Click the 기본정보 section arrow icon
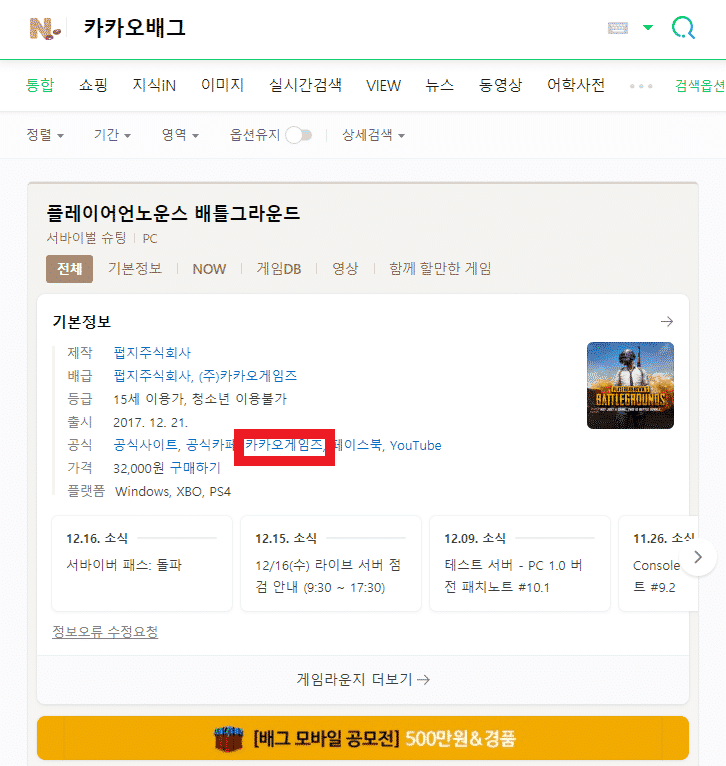The height and width of the screenshot is (766, 726). 667,321
